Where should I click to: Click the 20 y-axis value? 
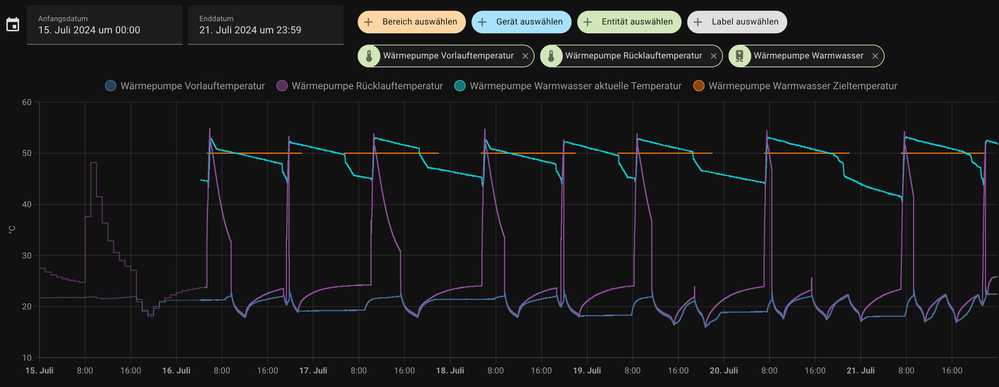click(27, 307)
